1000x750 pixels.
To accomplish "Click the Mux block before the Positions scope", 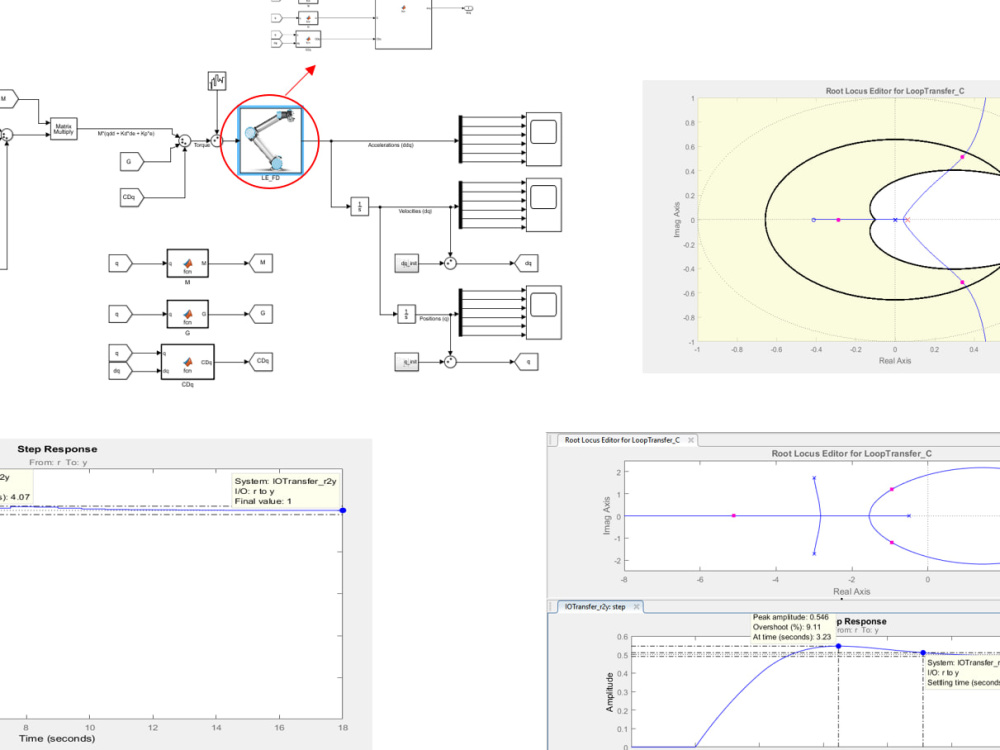I will tap(461, 314).
